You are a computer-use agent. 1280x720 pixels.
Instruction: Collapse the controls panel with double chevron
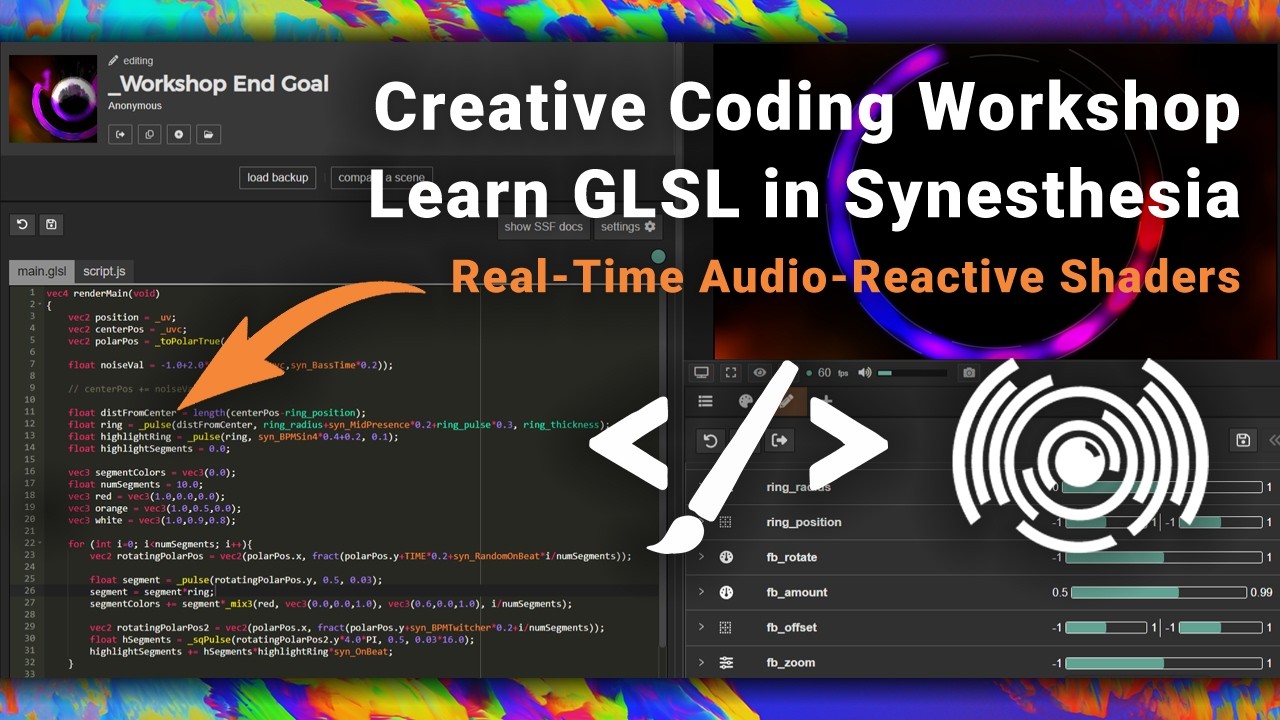[x=1273, y=440]
